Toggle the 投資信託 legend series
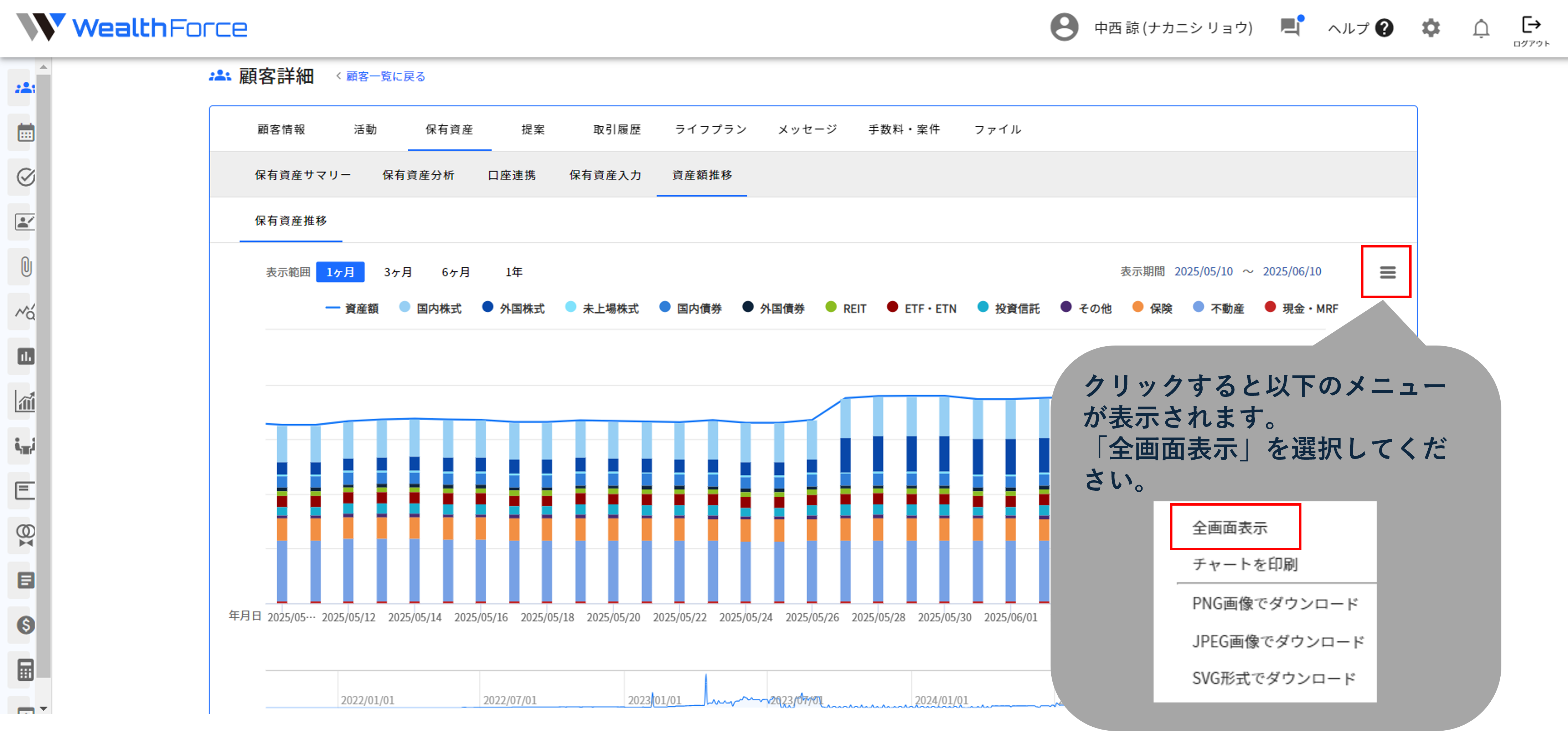Viewport: 1568px width, 731px height. tap(1009, 308)
